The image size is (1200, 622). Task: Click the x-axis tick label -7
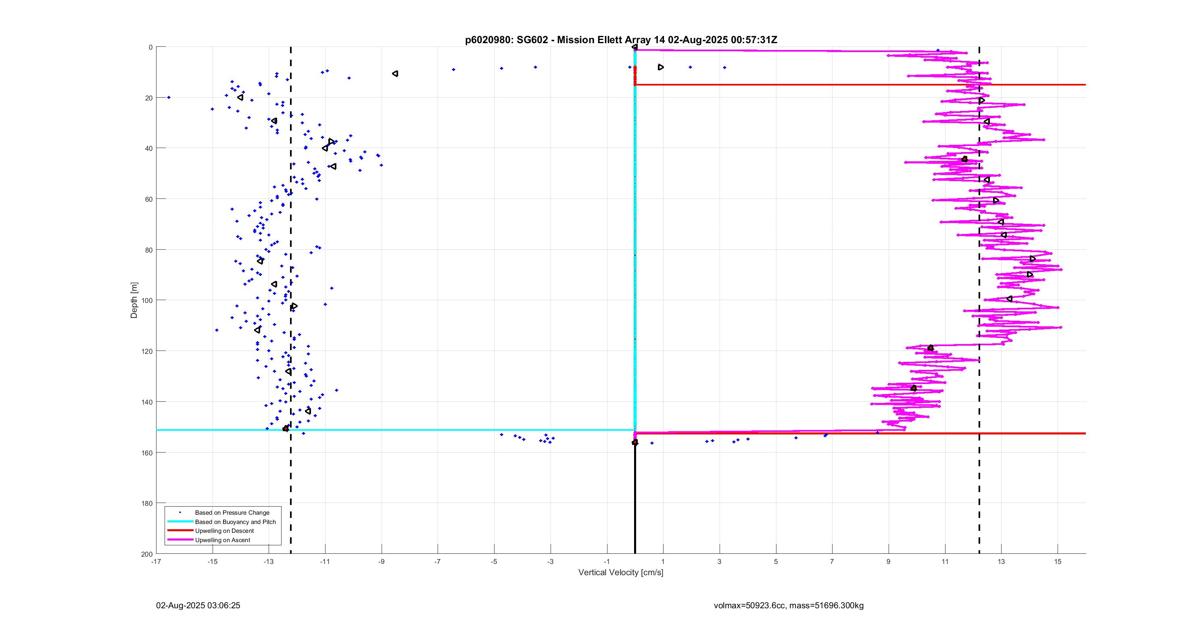click(x=437, y=562)
